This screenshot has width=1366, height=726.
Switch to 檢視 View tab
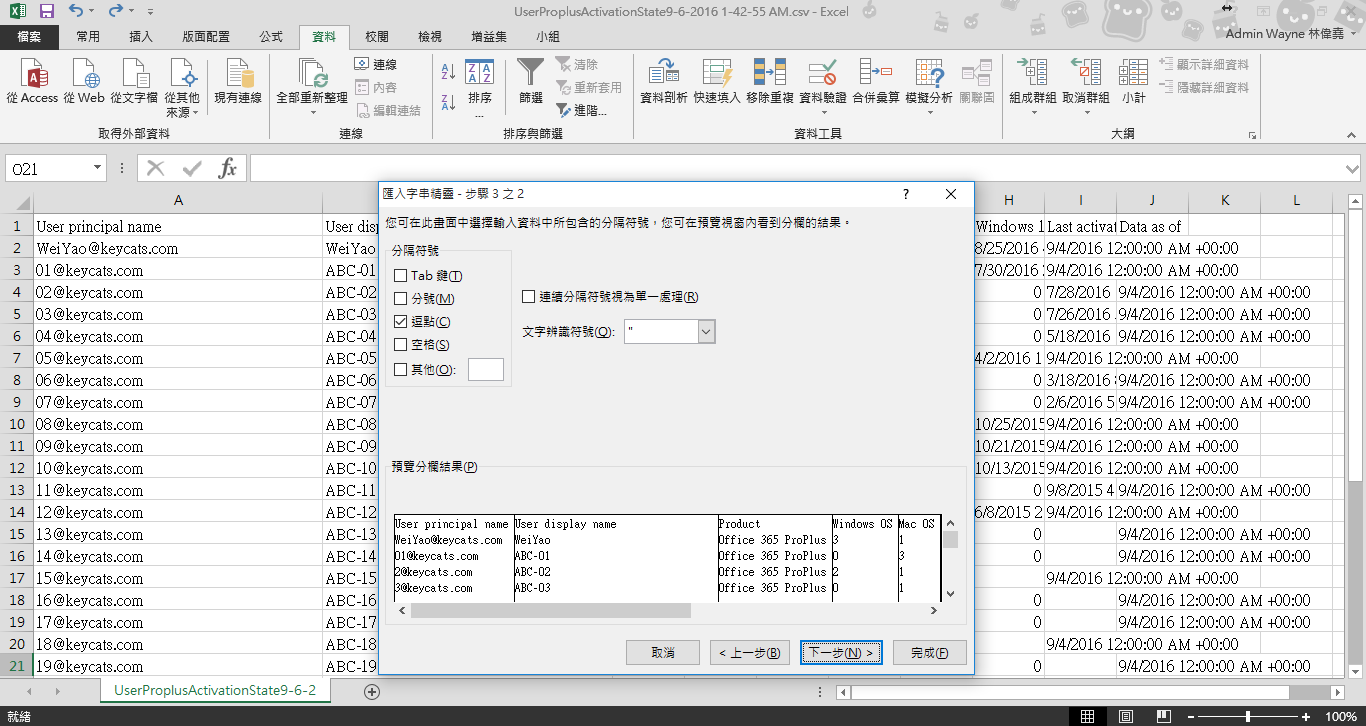[430, 37]
